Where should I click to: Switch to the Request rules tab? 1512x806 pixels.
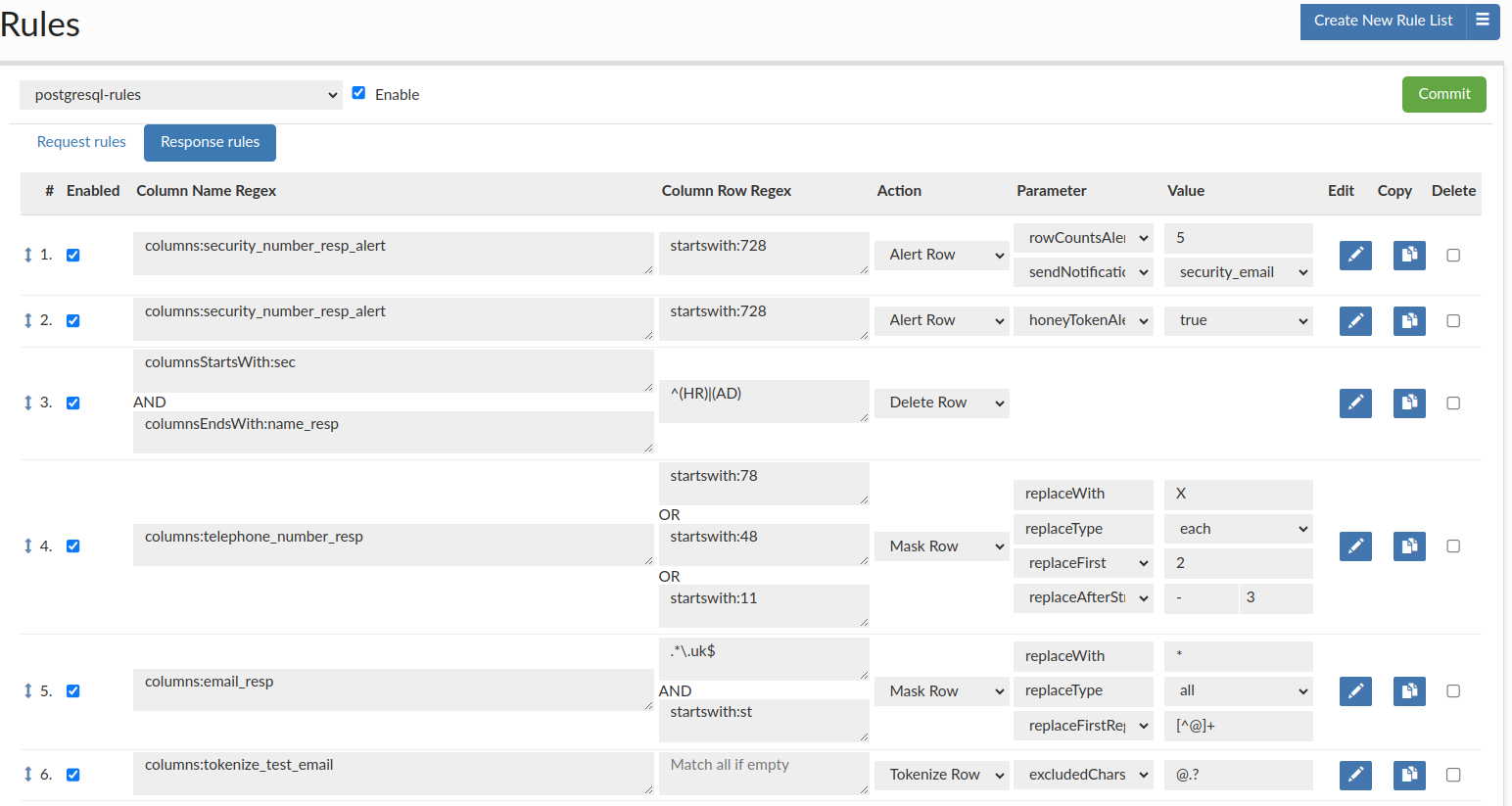click(81, 142)
